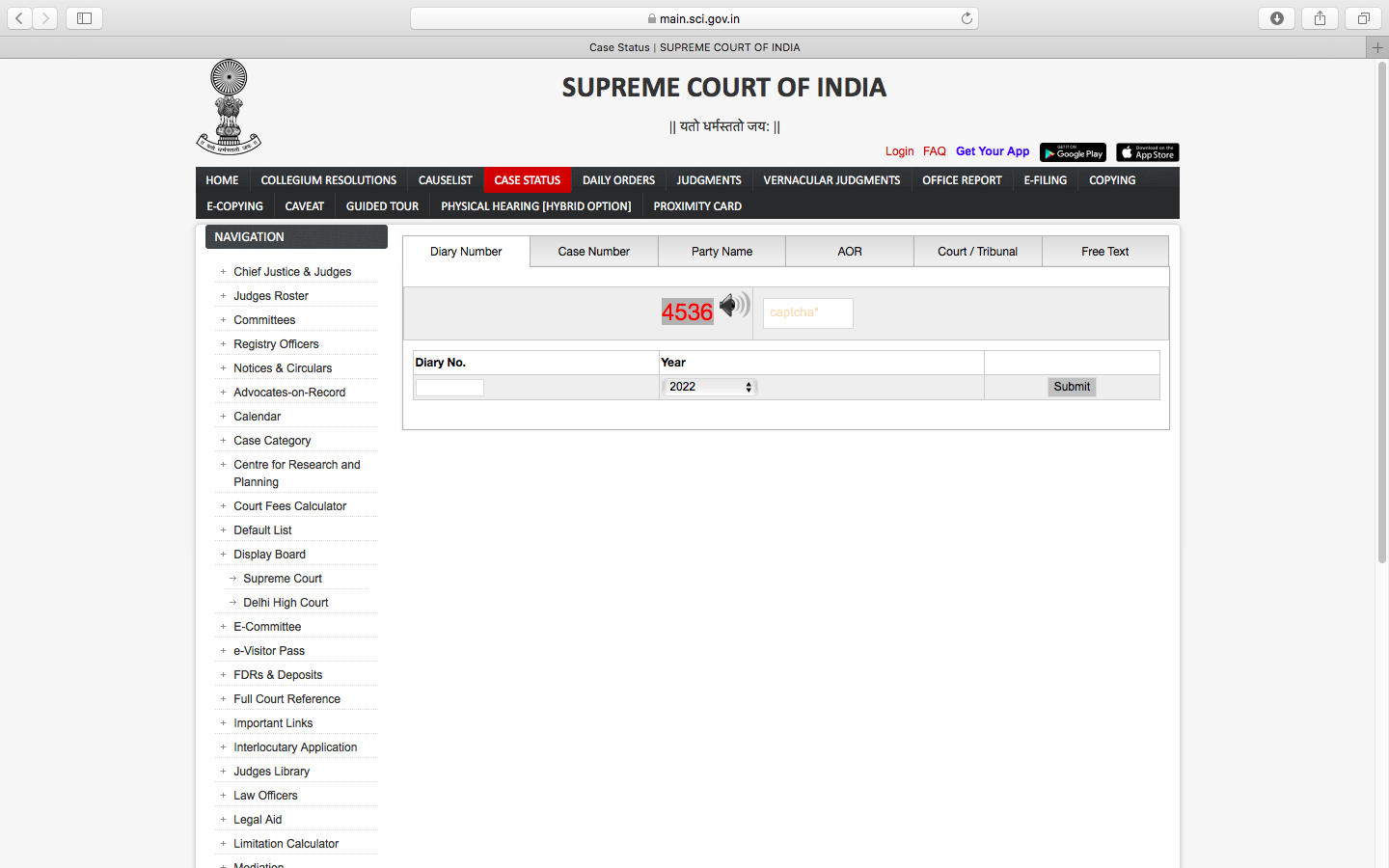Click the Diary No. input field
The height and width of the screenshot is (868, 1389).
pyautogui.click(x=449, y=388)
